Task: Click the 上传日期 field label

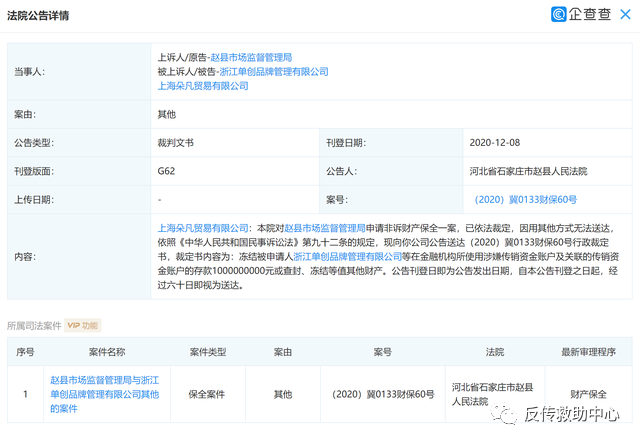Action: [34, 200]
